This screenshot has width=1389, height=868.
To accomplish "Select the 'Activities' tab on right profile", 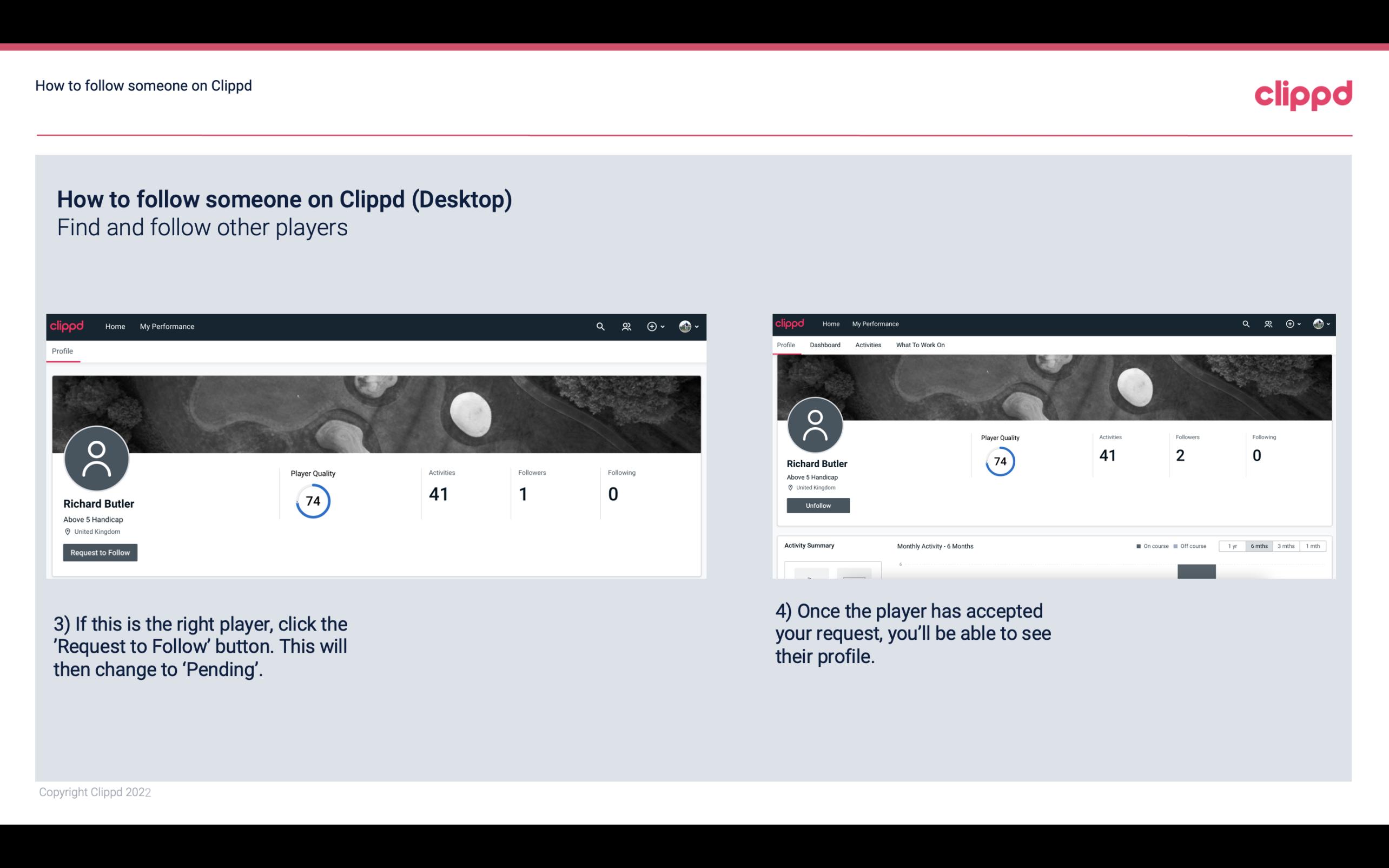I will tap(867, 345).
